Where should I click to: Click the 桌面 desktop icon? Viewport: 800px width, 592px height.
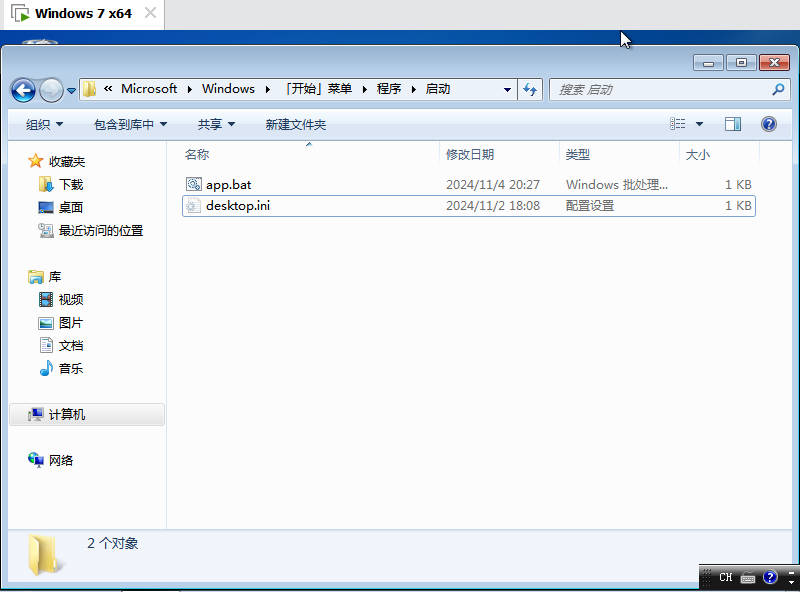pos(46,207)
